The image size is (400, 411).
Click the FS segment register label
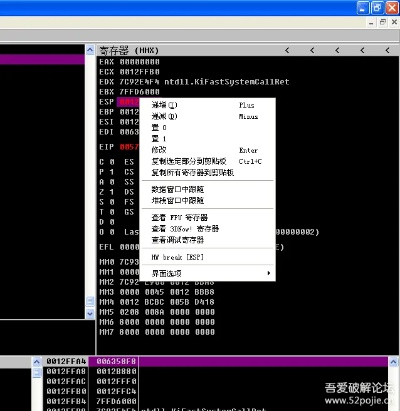(129, 202)
